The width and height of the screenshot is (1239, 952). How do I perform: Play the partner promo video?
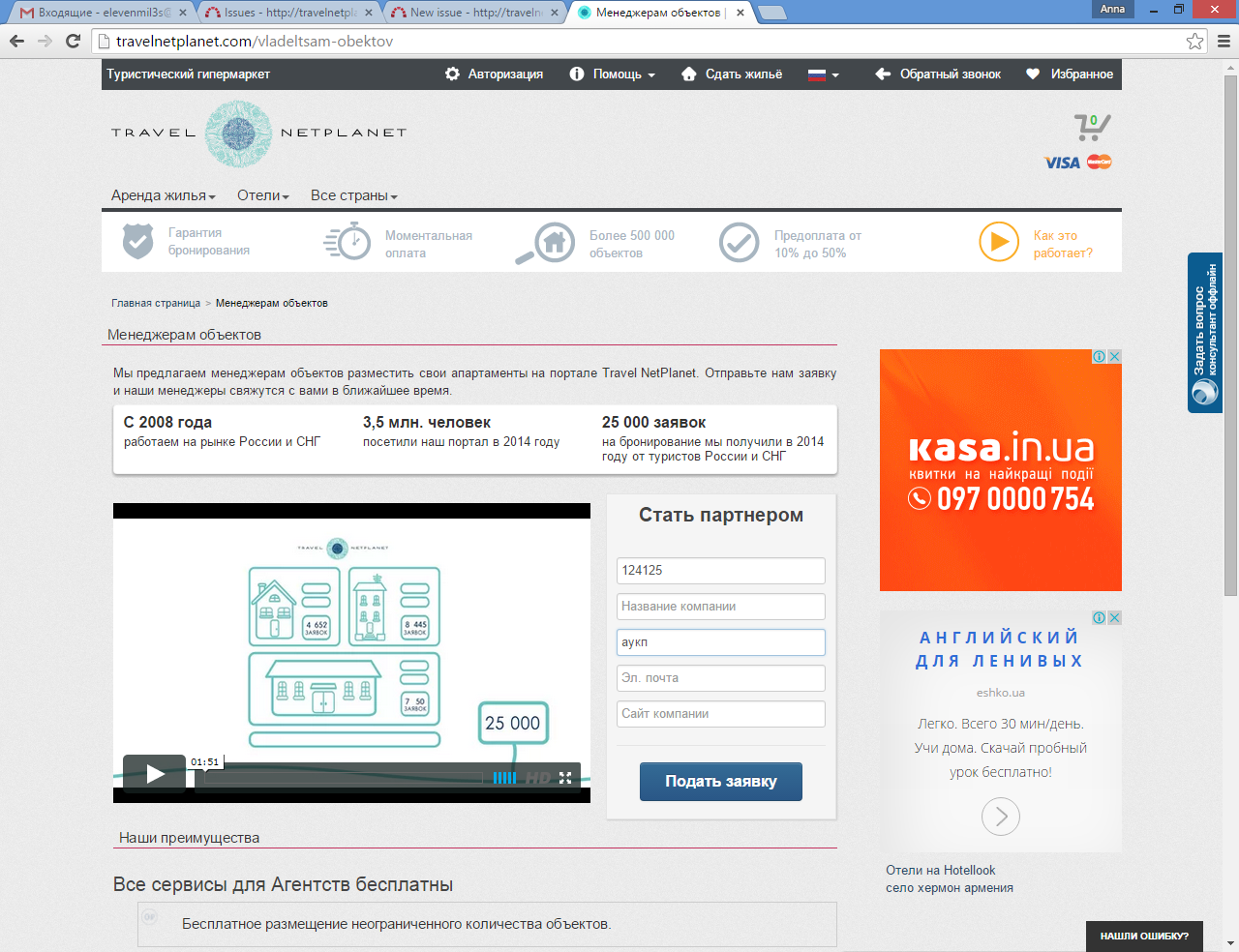tap(154, 774)
